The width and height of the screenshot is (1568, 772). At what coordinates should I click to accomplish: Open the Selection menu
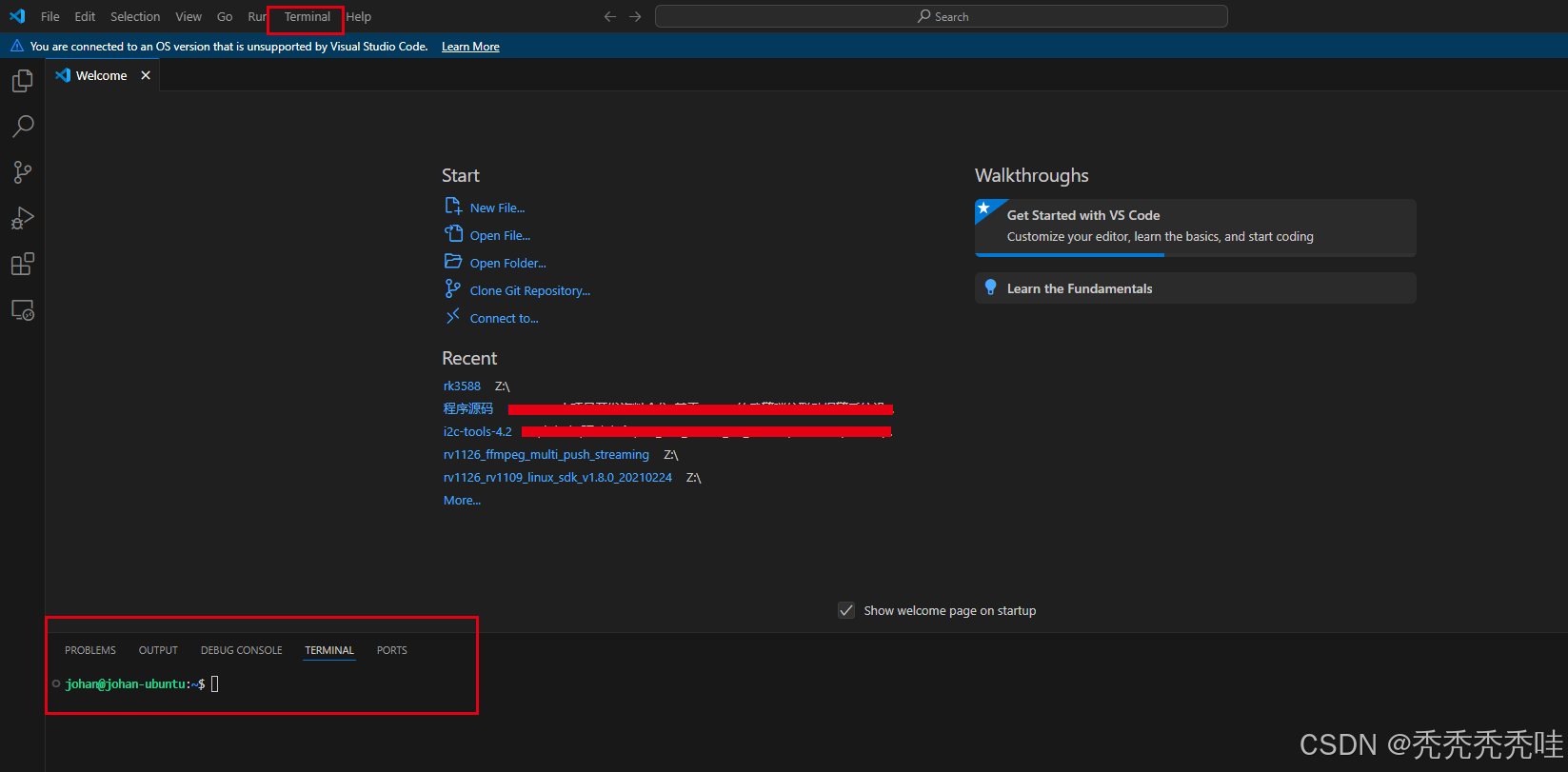click(x=135, y=16)
